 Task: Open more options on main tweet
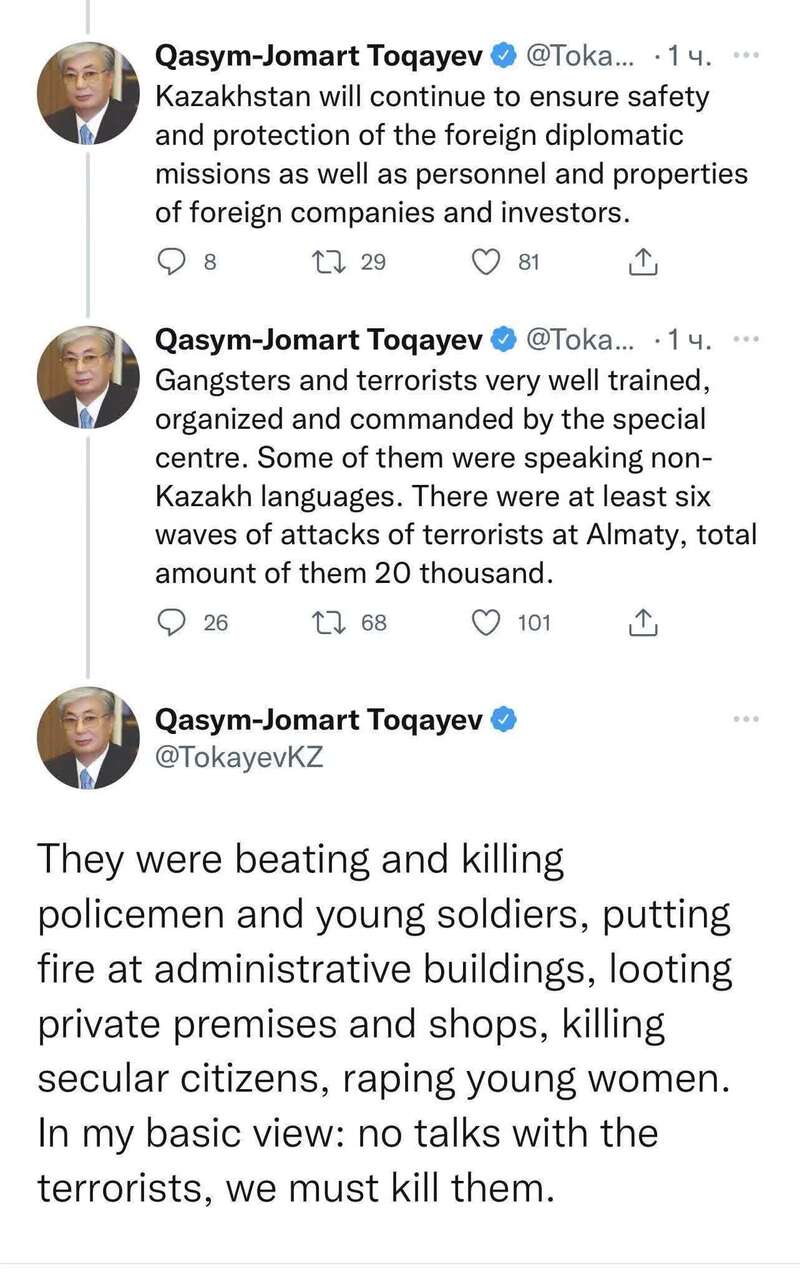point(746,719)
